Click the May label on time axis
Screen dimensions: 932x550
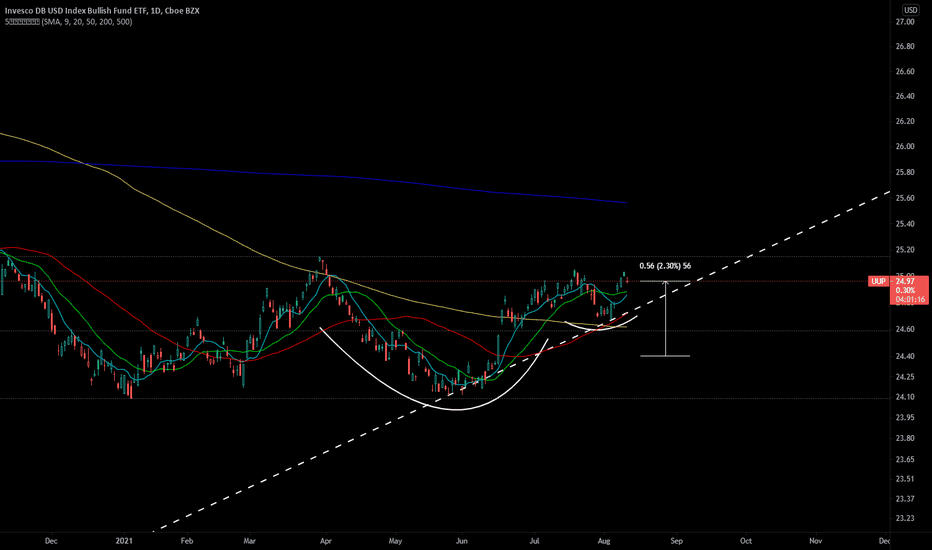click(395, 541)
